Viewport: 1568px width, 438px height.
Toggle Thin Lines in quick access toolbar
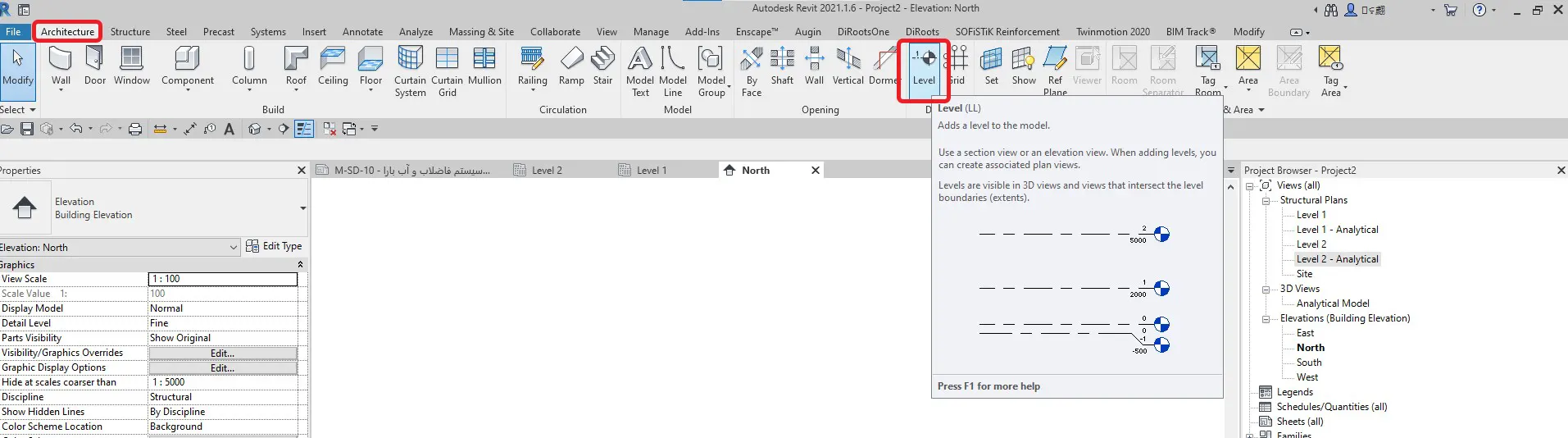[304, 129]
